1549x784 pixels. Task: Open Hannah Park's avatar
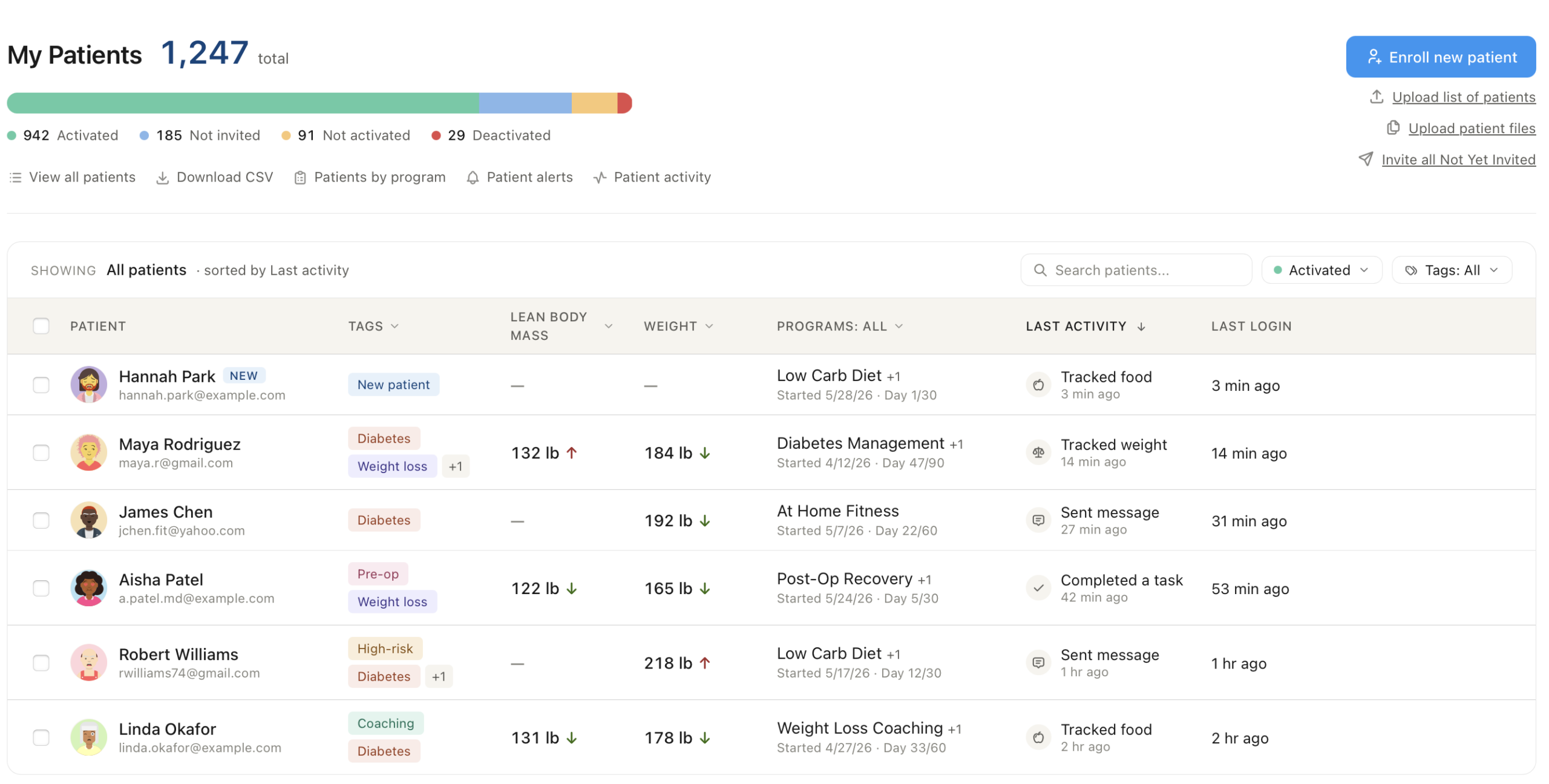[89, 385]
